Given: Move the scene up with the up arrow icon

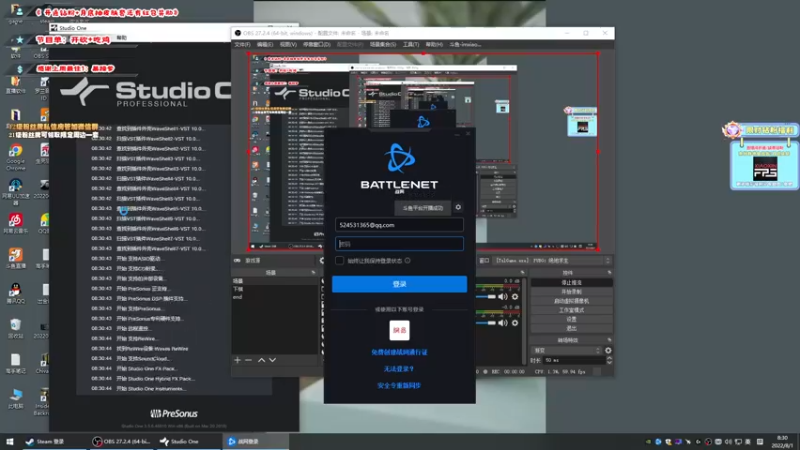Looking at the screenshot, I should [261, 360].
